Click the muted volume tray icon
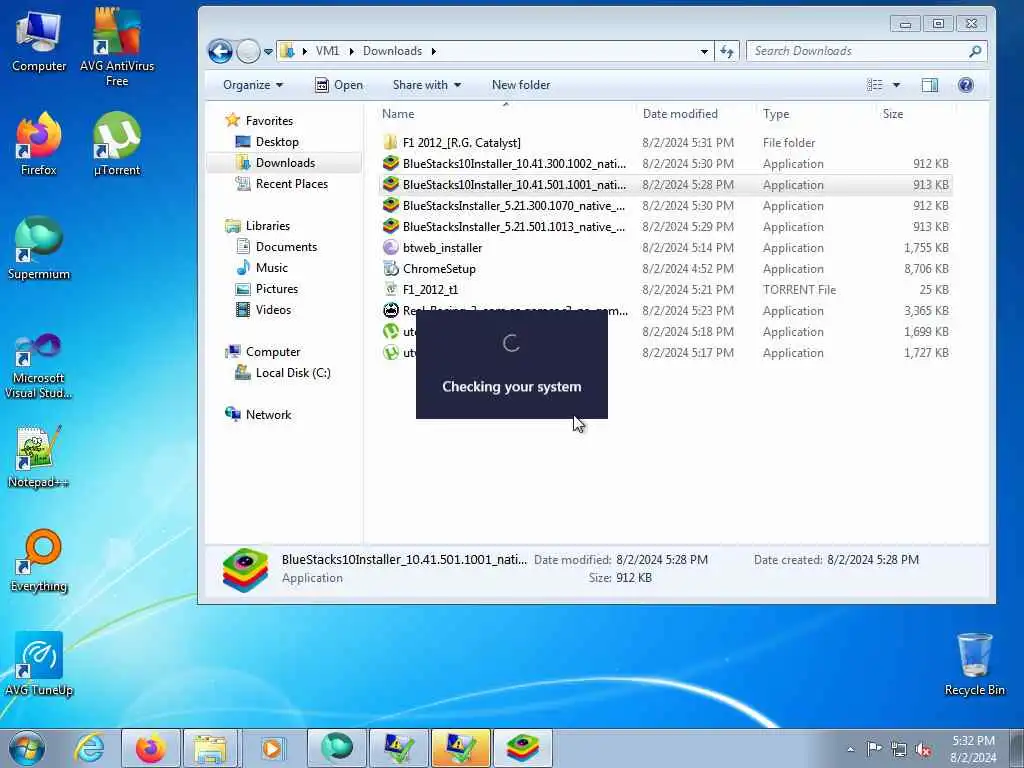 tap(923, 748)
